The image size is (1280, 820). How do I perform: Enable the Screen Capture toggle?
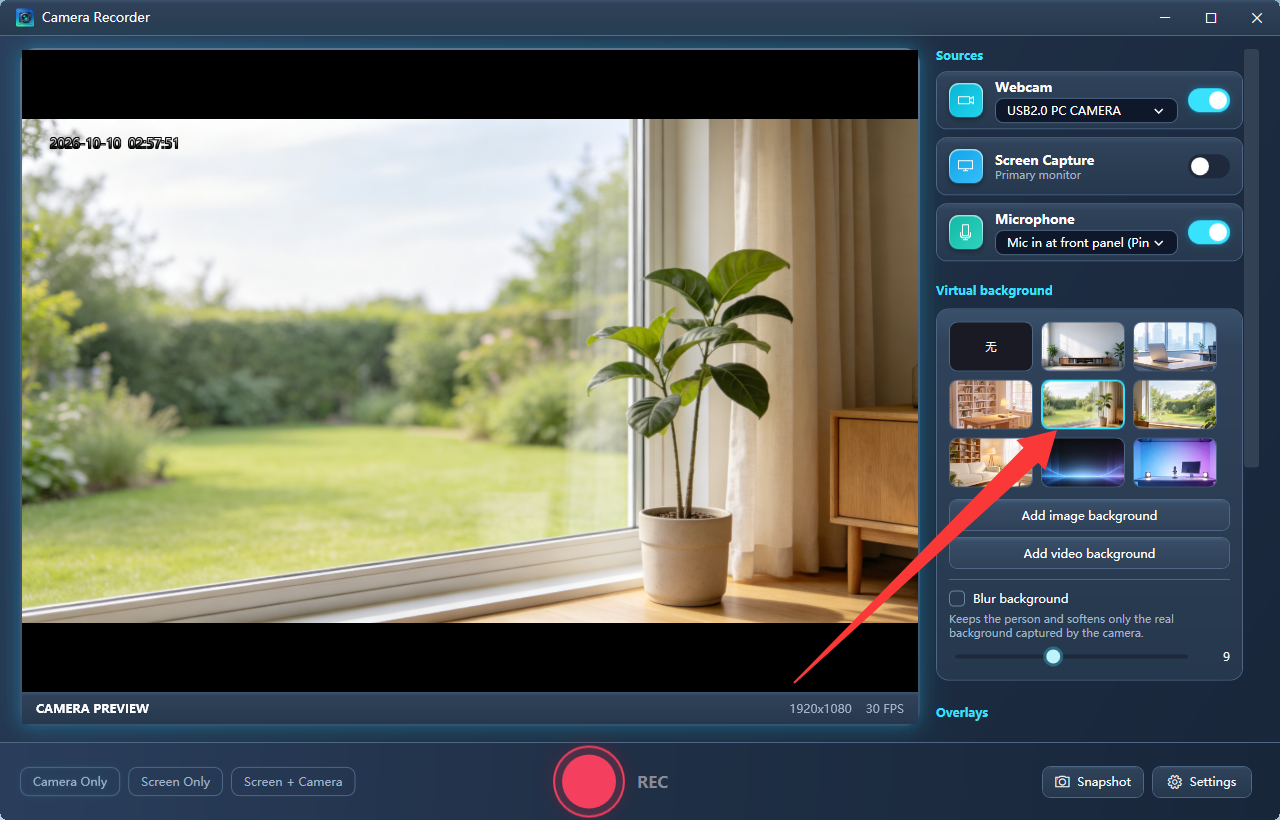[1209, 166]
